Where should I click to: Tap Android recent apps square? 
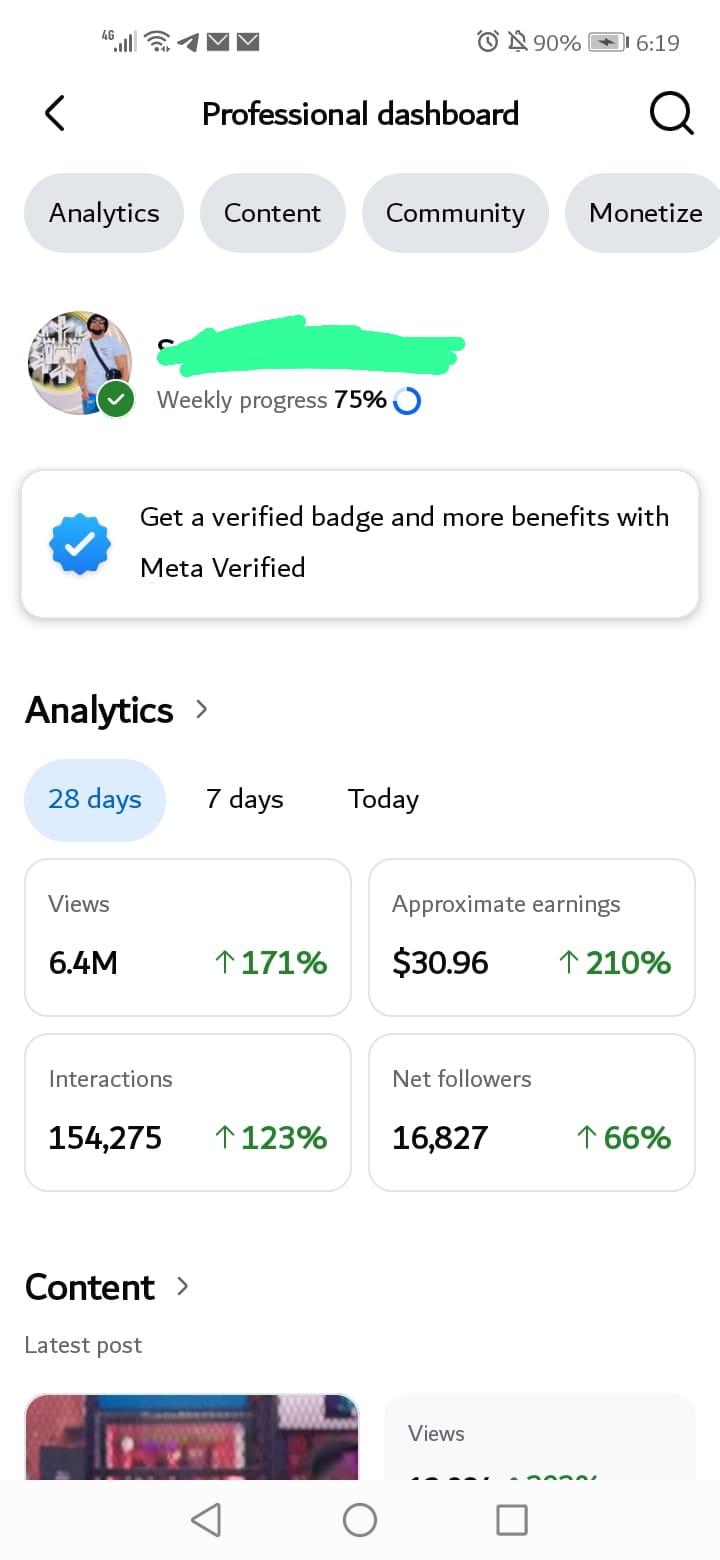(512, 1520)
